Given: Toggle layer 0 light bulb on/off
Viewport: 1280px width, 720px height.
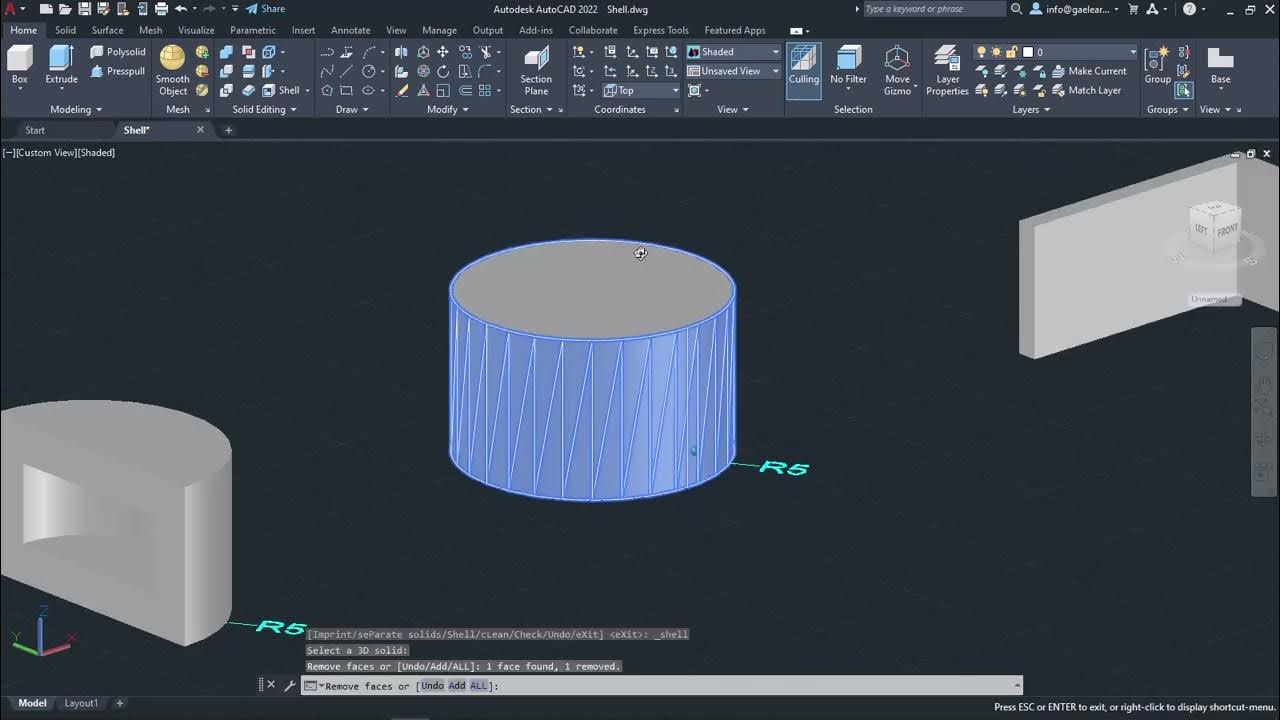Looking at the screenshot, I should [981, 52].
